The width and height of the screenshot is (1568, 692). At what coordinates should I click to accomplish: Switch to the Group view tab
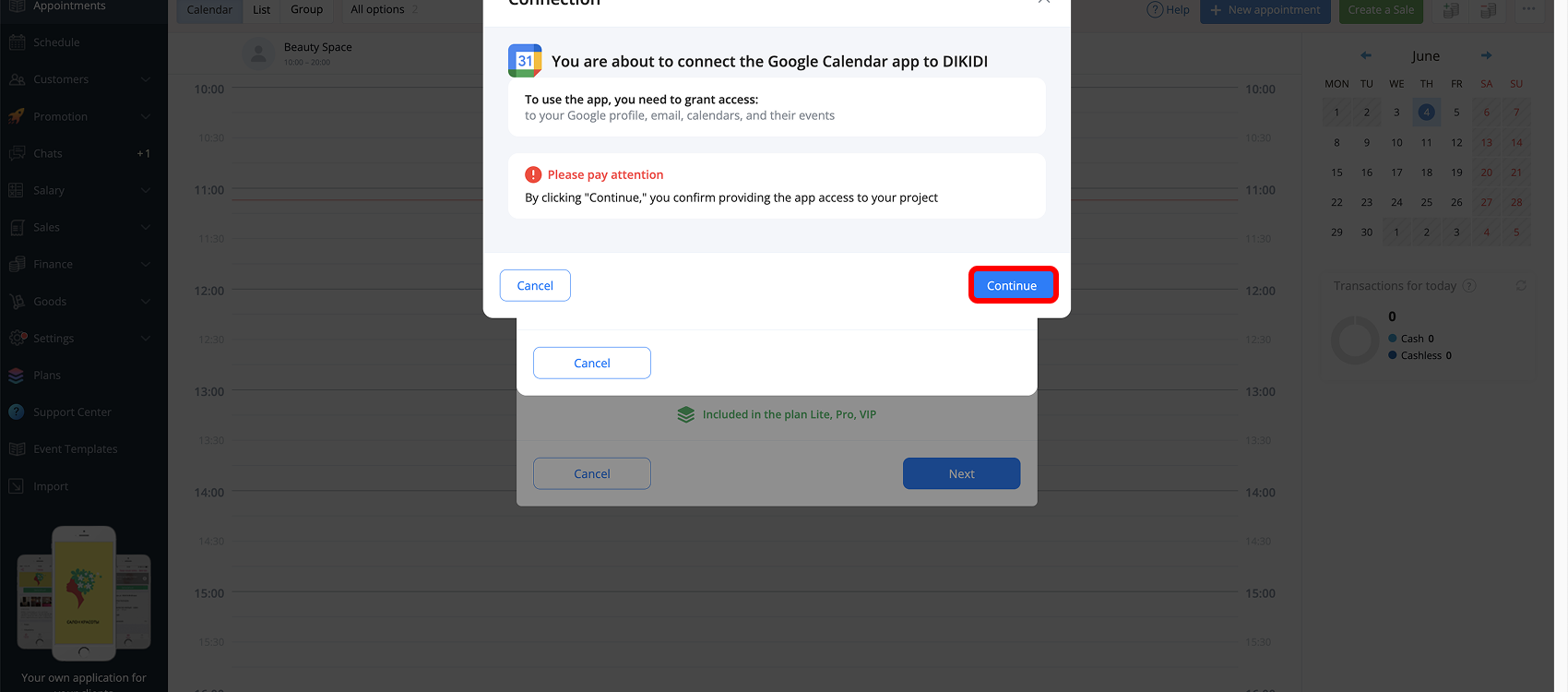point(307,10)
